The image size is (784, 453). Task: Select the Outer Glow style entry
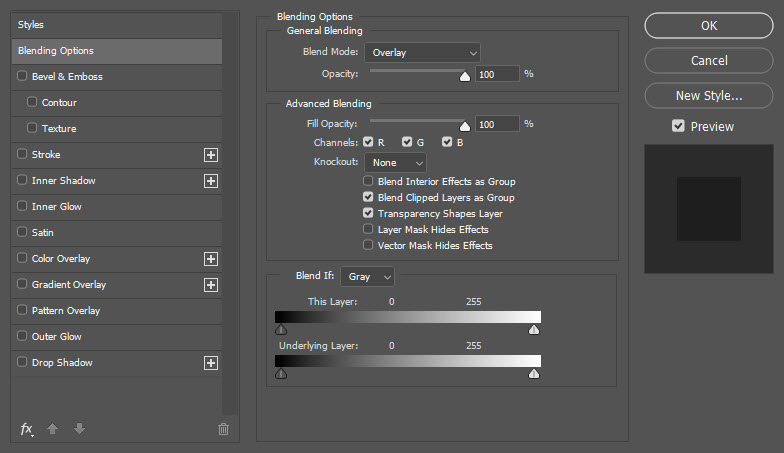click(x=56, y=337)
